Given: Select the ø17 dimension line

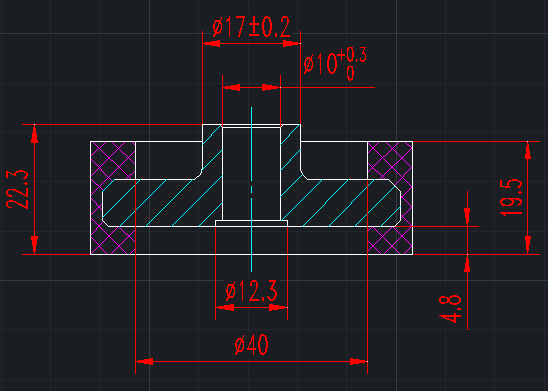Looking at the screenshot, I should click(x=251, y=43).
